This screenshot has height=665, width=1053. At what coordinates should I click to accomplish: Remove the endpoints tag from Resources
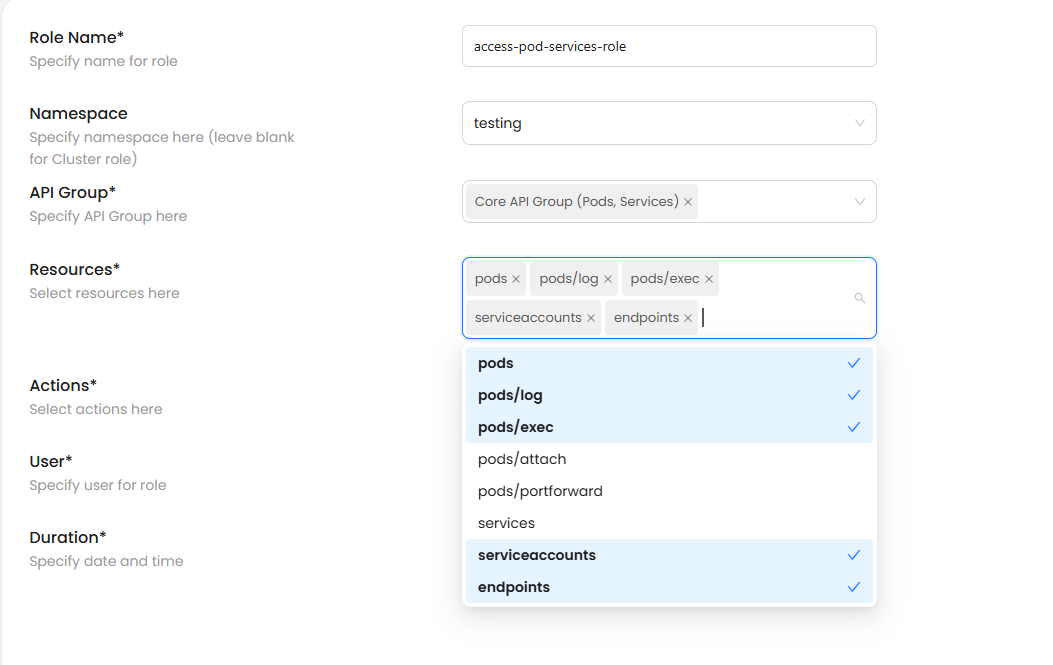pos(688,318)
